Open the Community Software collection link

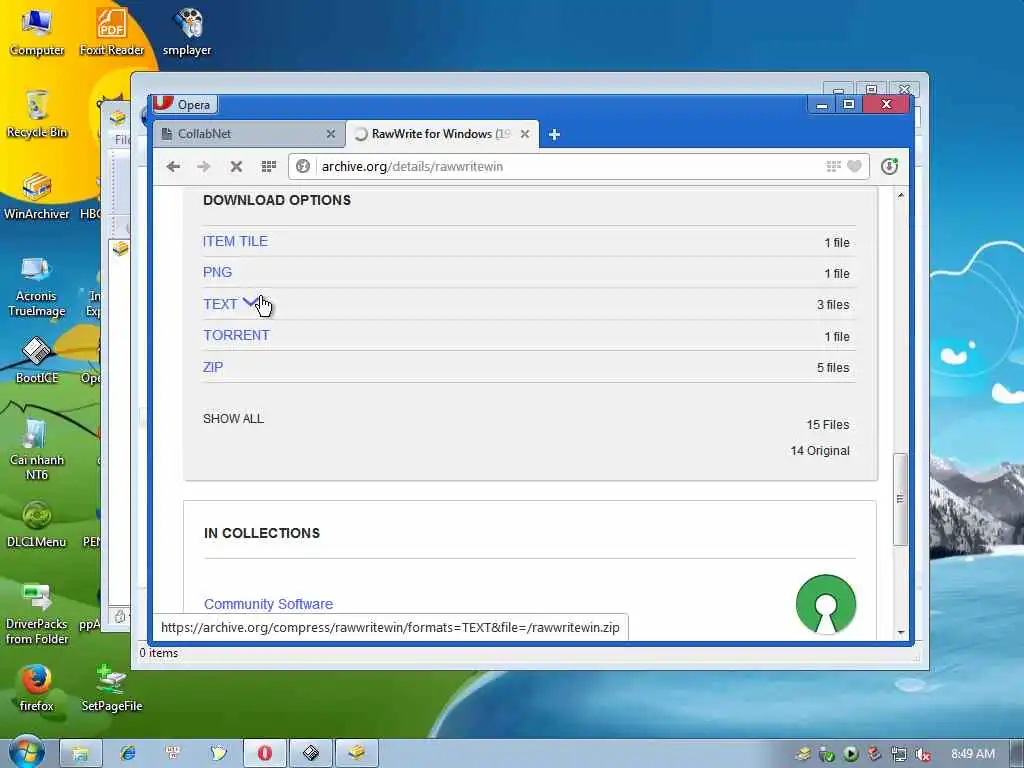point(268,604)
